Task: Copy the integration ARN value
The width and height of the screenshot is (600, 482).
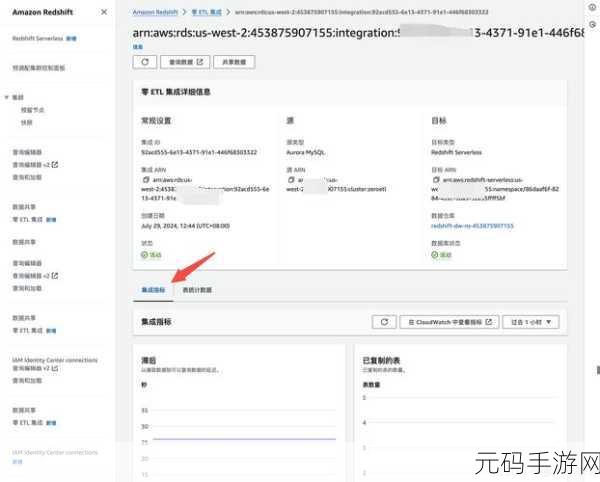Action: point(146,180)
